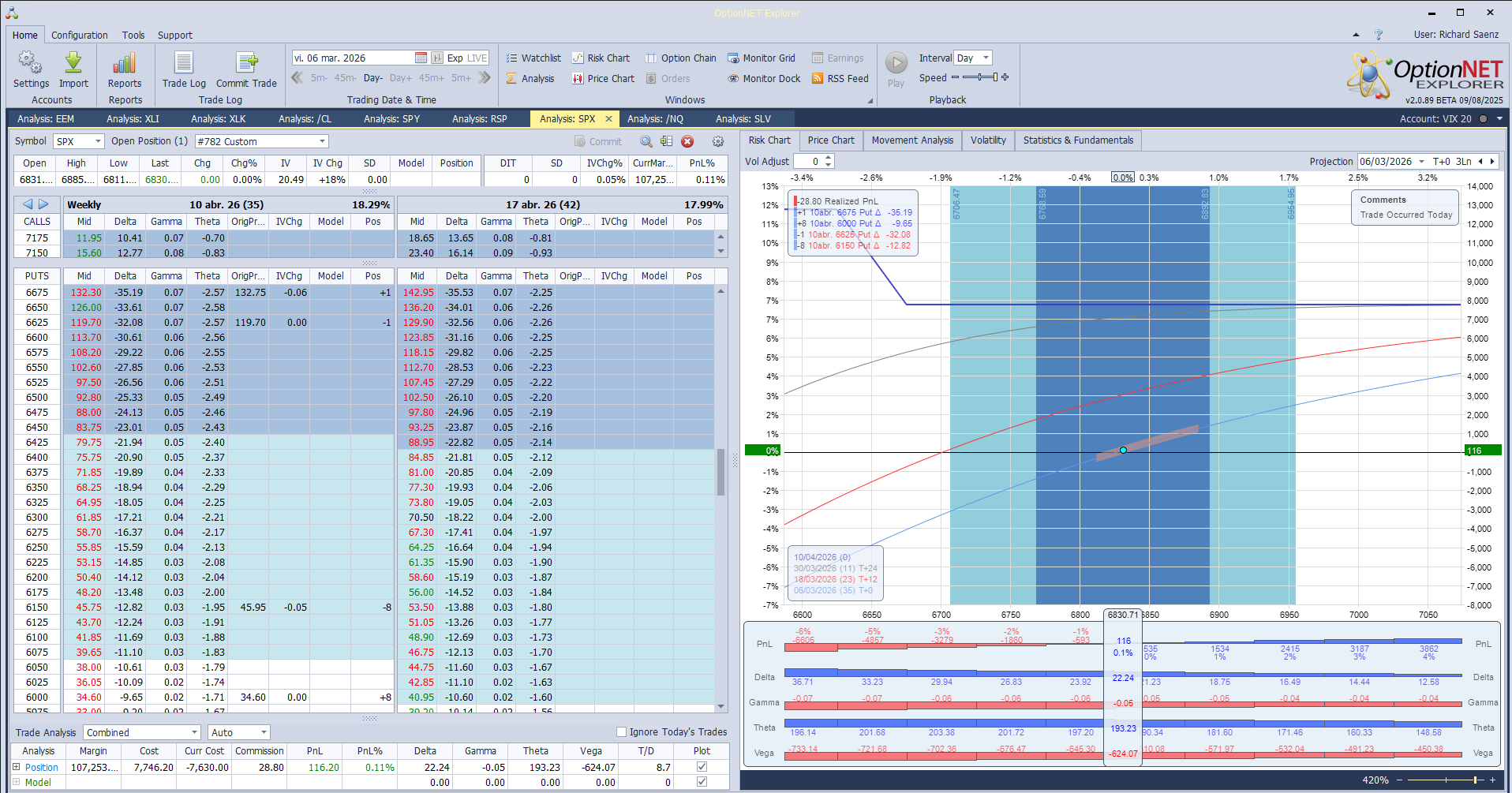The width and height of the screenshot is (1512, 793).
Task: Open the RSS Feed window
Action: point(840,78)
